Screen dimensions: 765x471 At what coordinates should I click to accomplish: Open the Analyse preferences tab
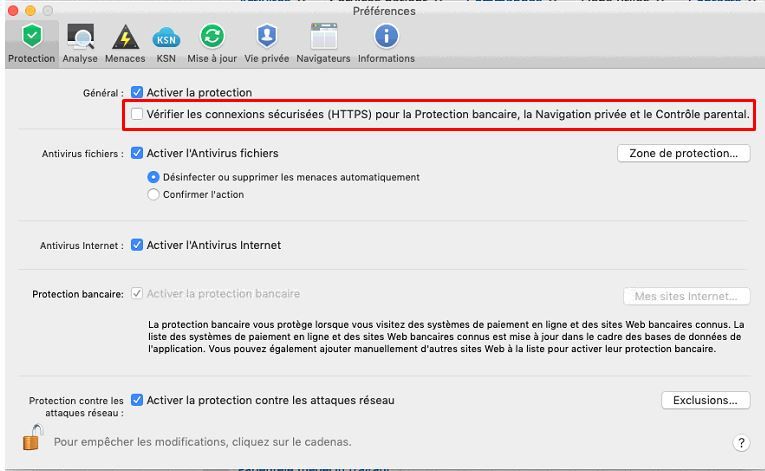80,44
